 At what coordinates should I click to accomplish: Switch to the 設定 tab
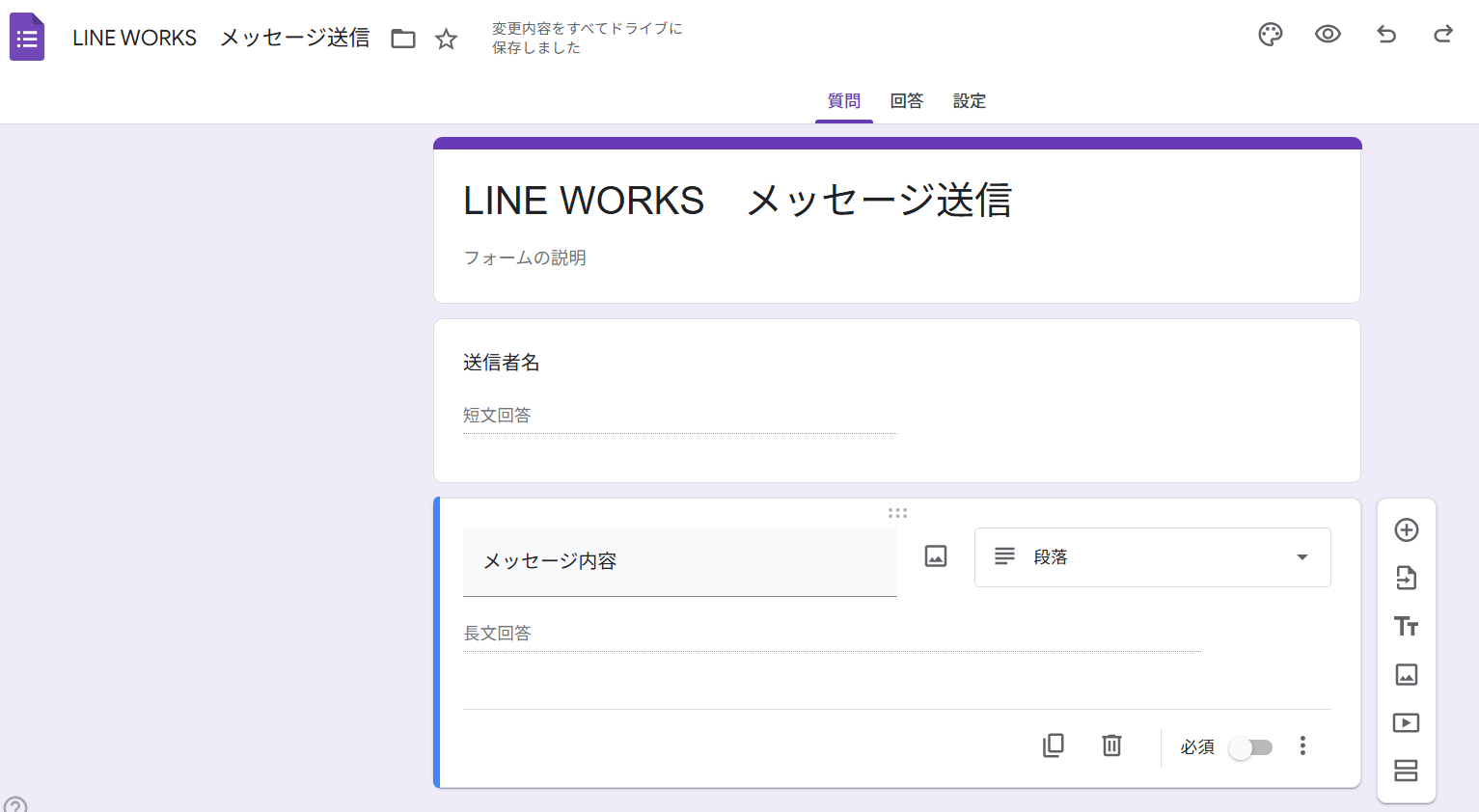click(970, 101)
